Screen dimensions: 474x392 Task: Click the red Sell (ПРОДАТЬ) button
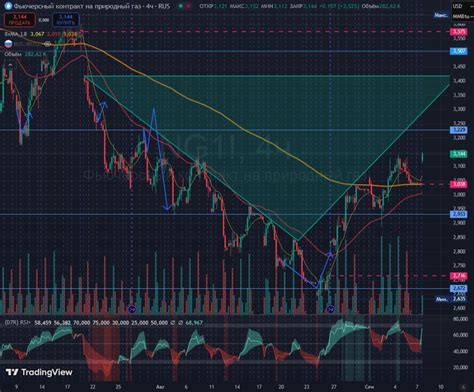coord(20,20)
